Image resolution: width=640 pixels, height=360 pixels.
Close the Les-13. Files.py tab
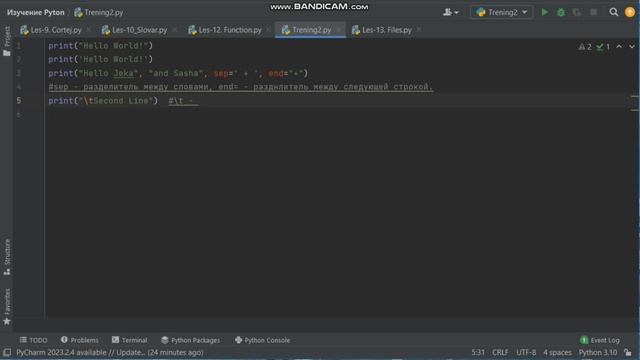419,29
